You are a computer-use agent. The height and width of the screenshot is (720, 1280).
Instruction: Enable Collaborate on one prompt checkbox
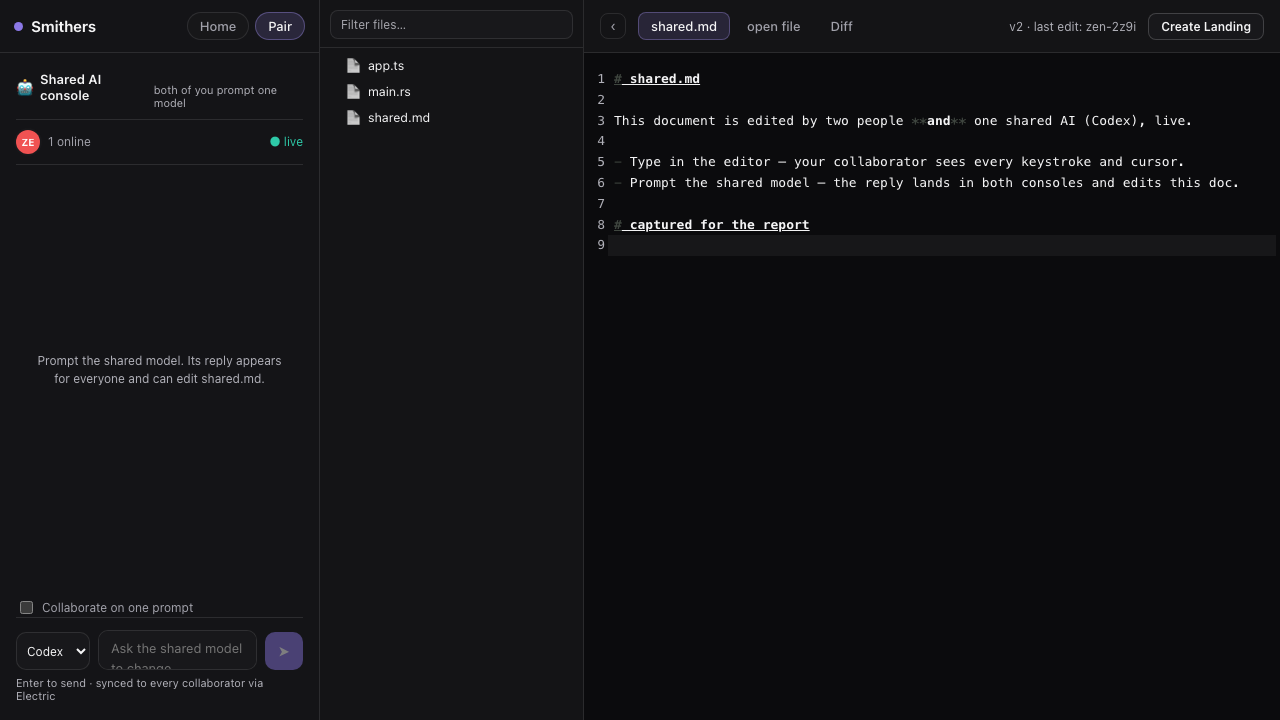(27, 607)
